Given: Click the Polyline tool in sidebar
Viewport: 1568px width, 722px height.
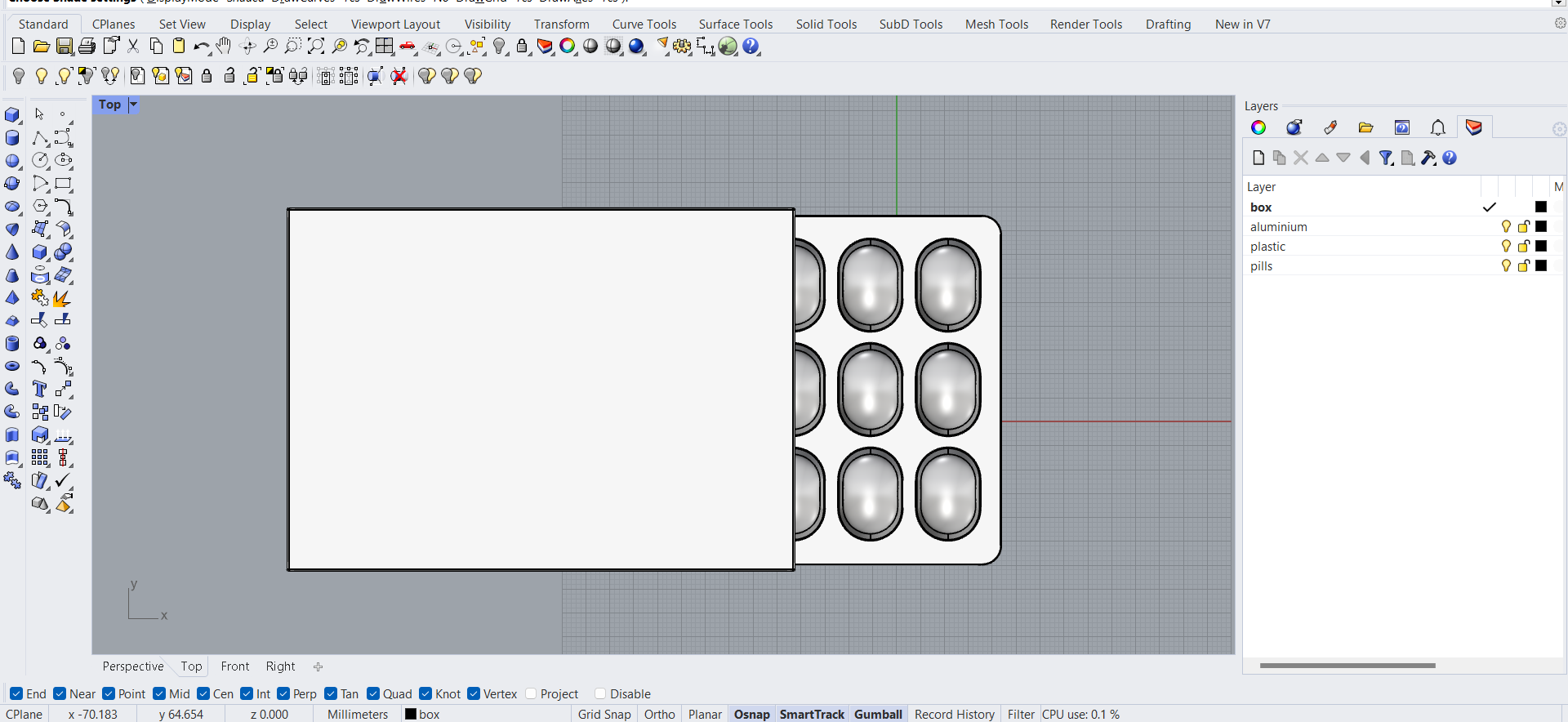Looking at the screenshot, I should [x=40, y=138].
